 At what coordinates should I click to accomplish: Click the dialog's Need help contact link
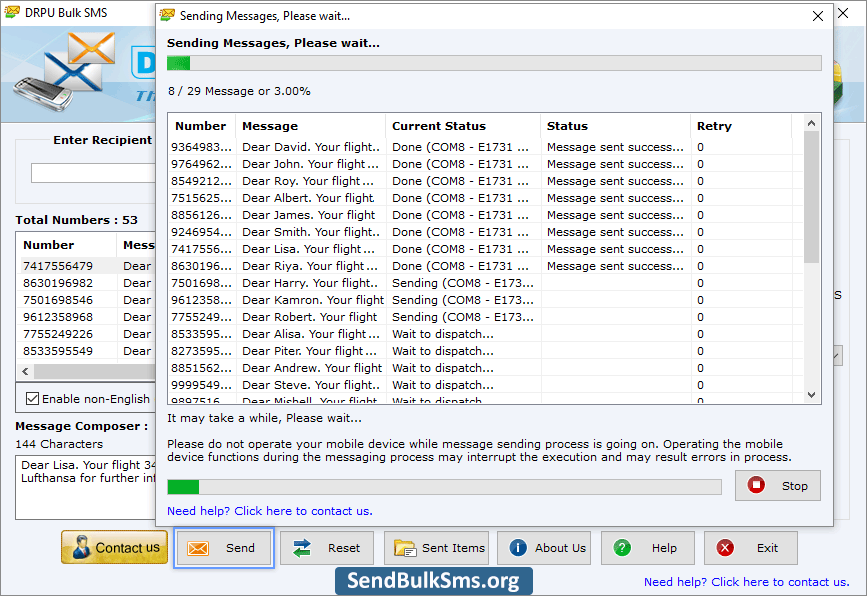270,511
